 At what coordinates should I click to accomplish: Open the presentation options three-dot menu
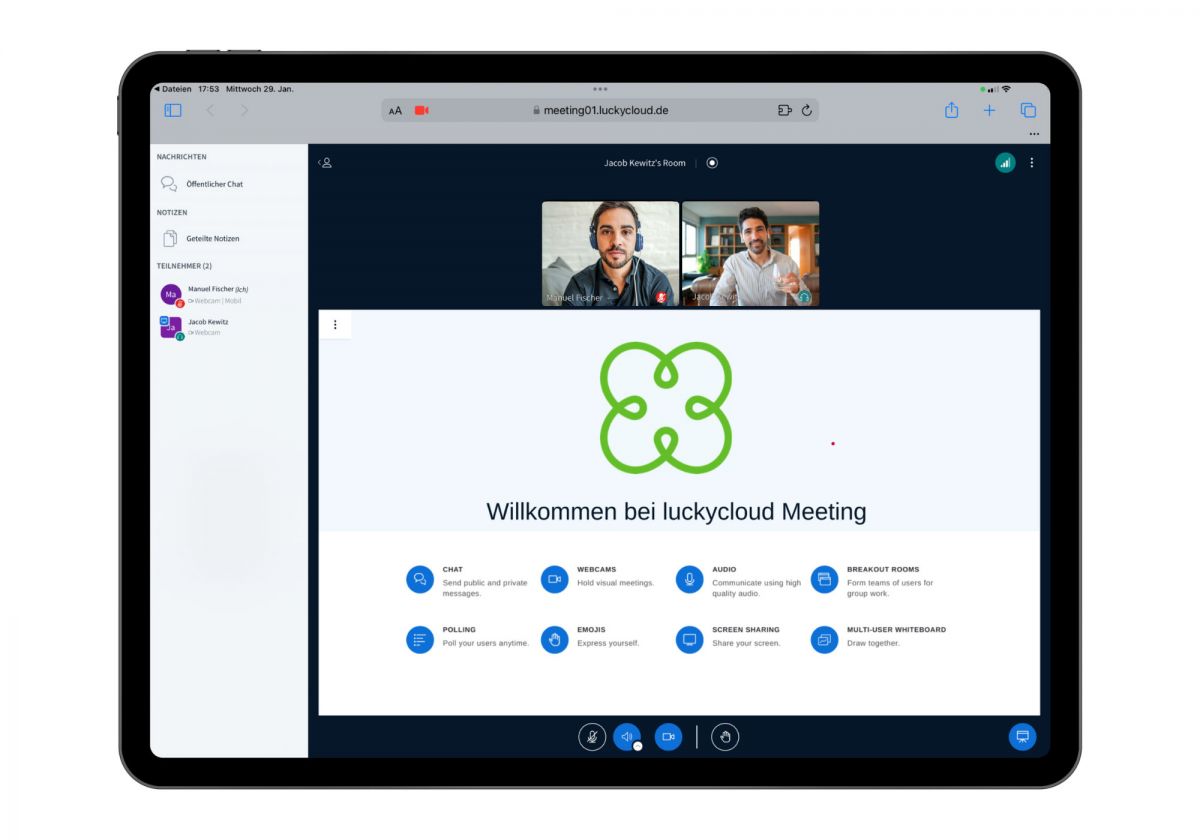click(x=335, y=325)
